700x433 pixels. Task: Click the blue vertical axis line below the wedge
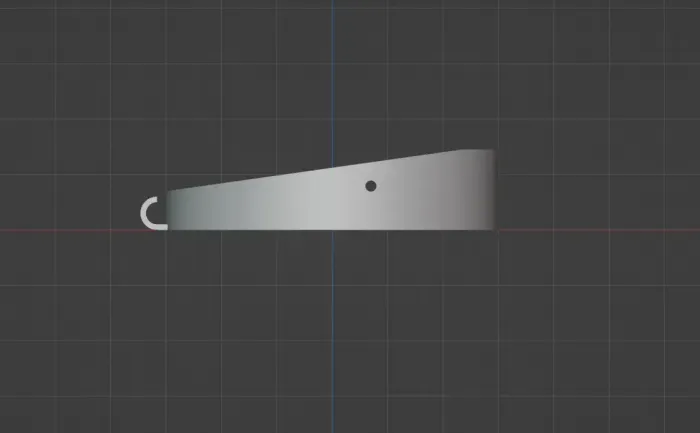tap(333, 330)
